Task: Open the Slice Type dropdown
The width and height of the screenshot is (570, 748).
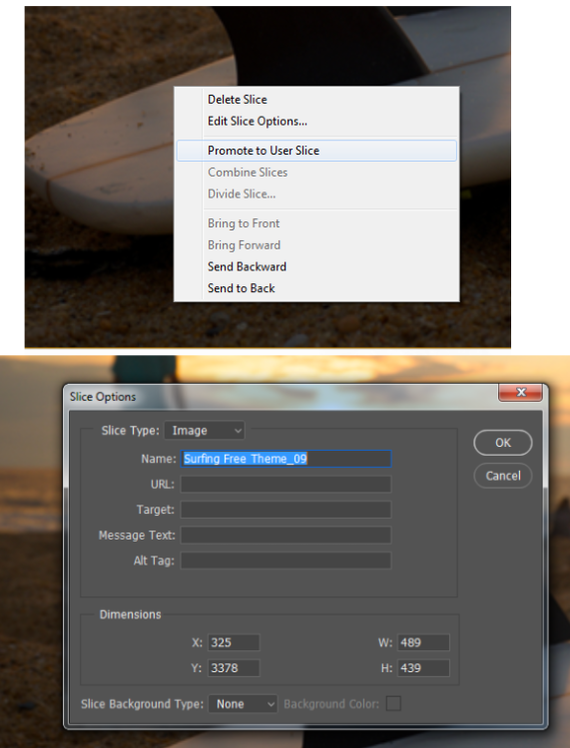Action: (x=205, y=431)
